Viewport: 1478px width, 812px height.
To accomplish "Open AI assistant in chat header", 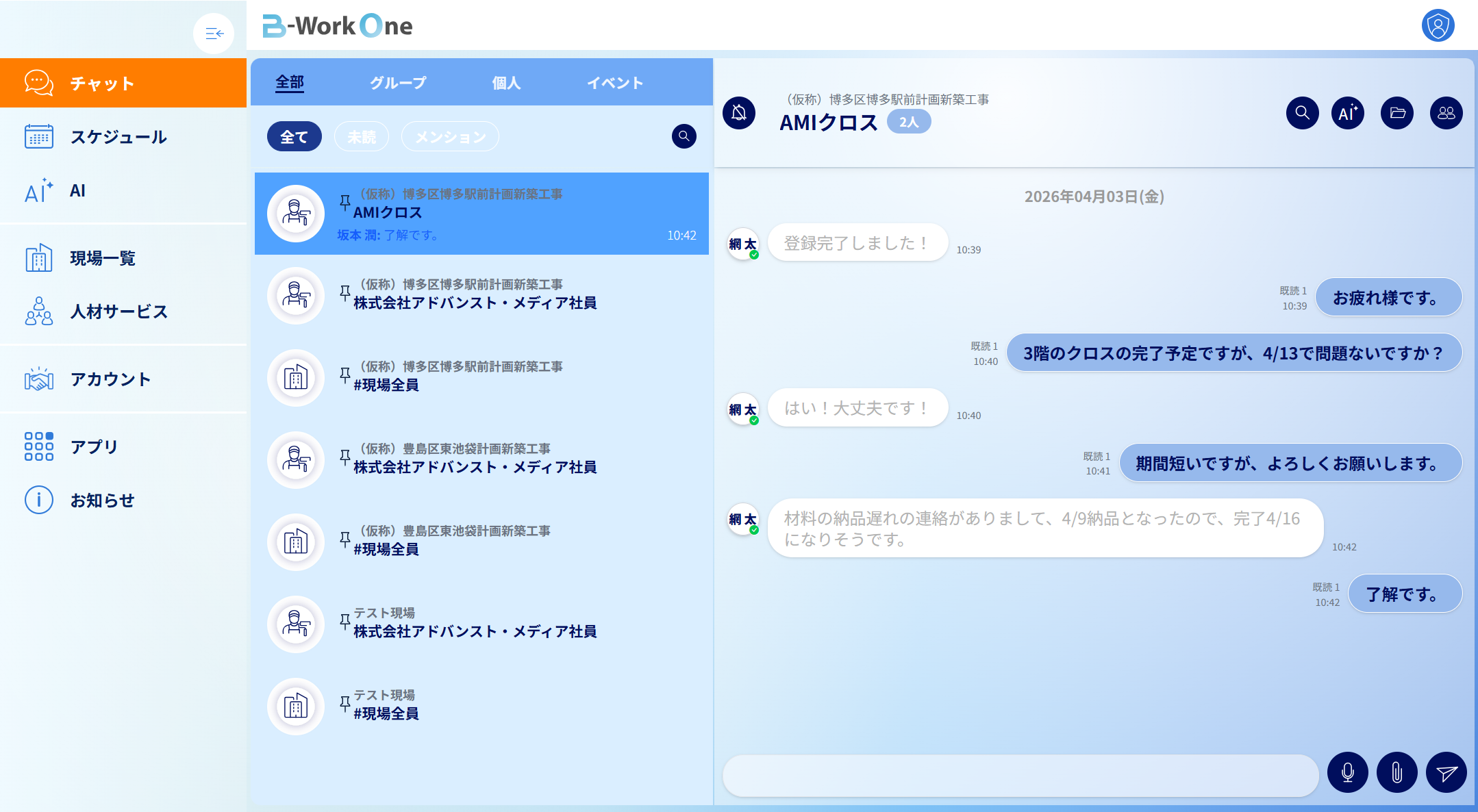I will click(x=1347, y=113).
